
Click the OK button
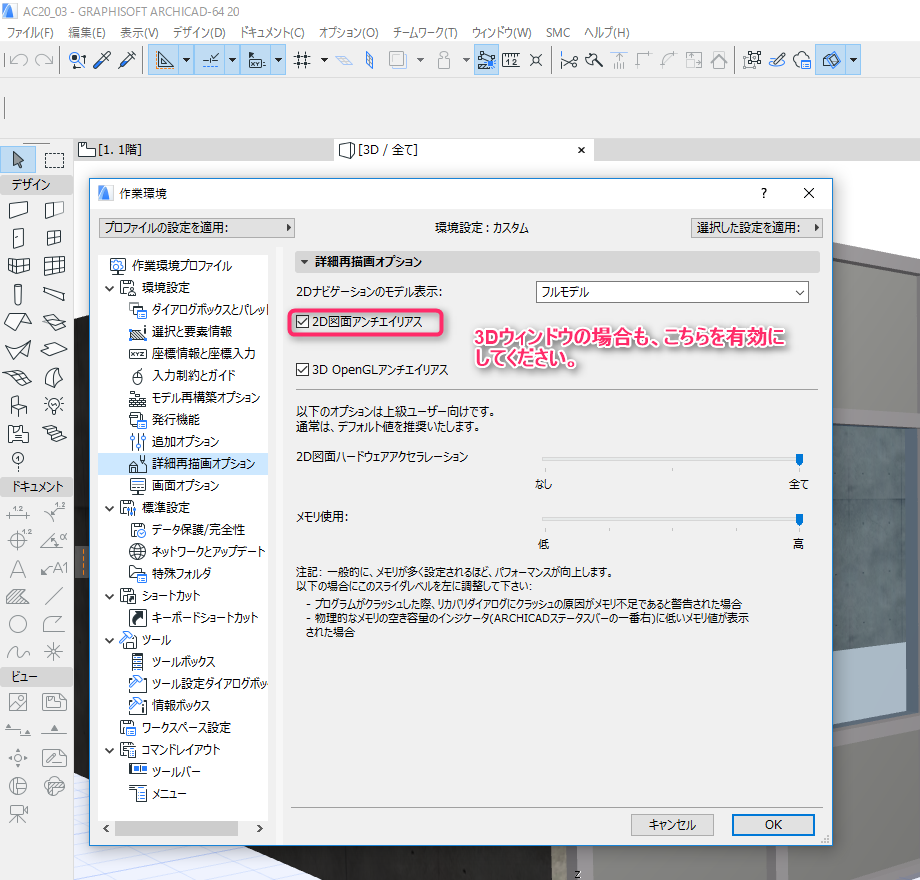pyautogui.click(x=773, y=825)
